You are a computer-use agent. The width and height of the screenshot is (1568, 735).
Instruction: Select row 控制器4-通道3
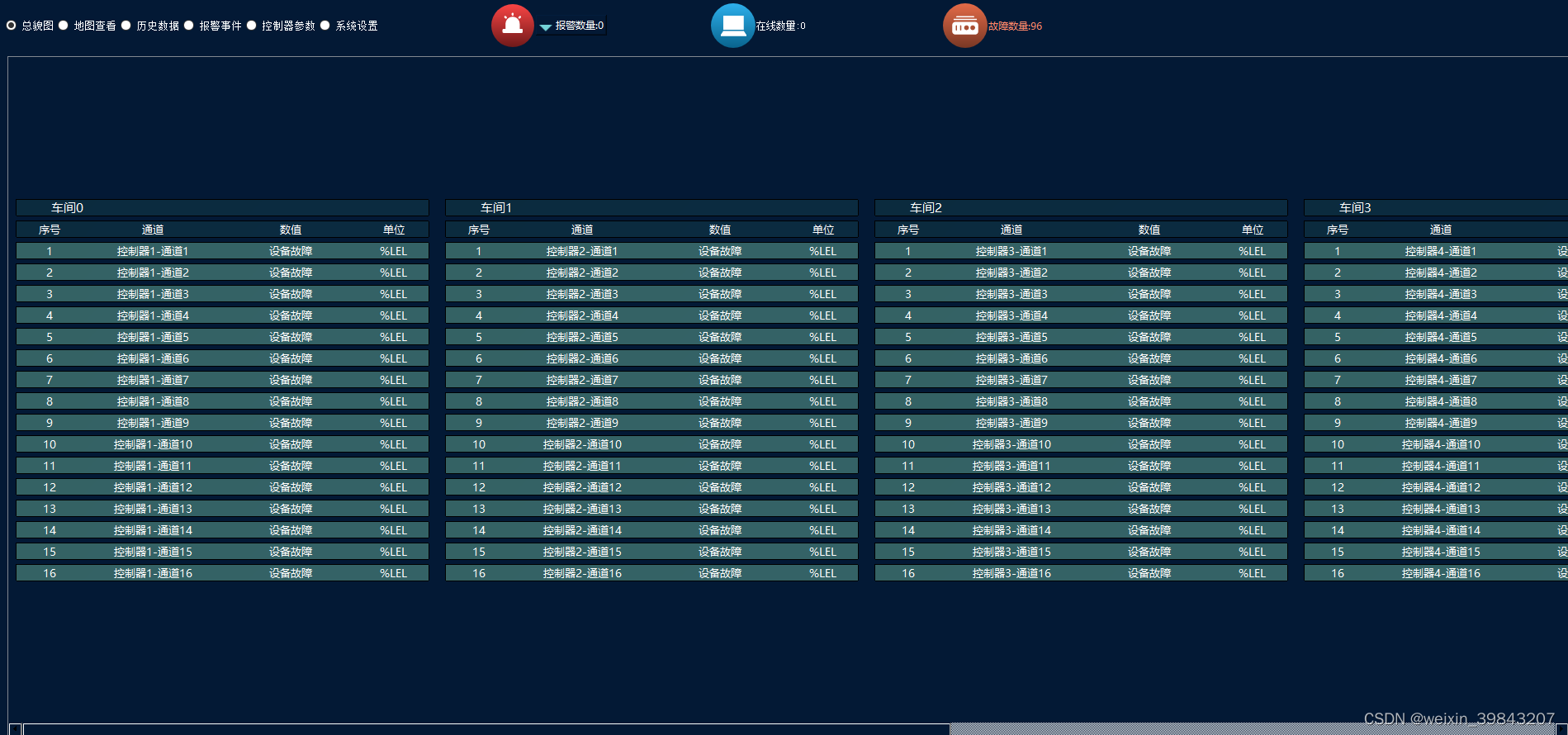[1436, 294]
